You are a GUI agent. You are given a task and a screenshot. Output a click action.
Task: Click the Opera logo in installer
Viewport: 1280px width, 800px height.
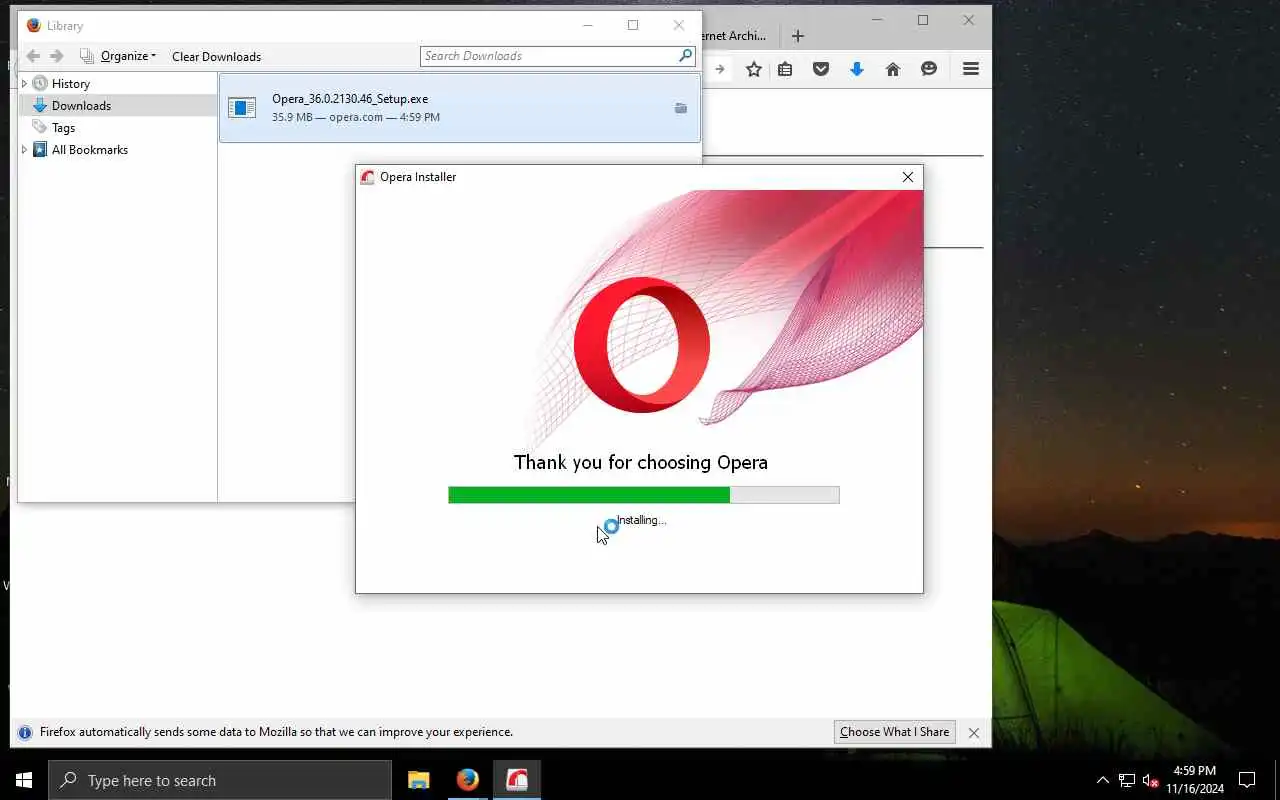coord(642,345)
